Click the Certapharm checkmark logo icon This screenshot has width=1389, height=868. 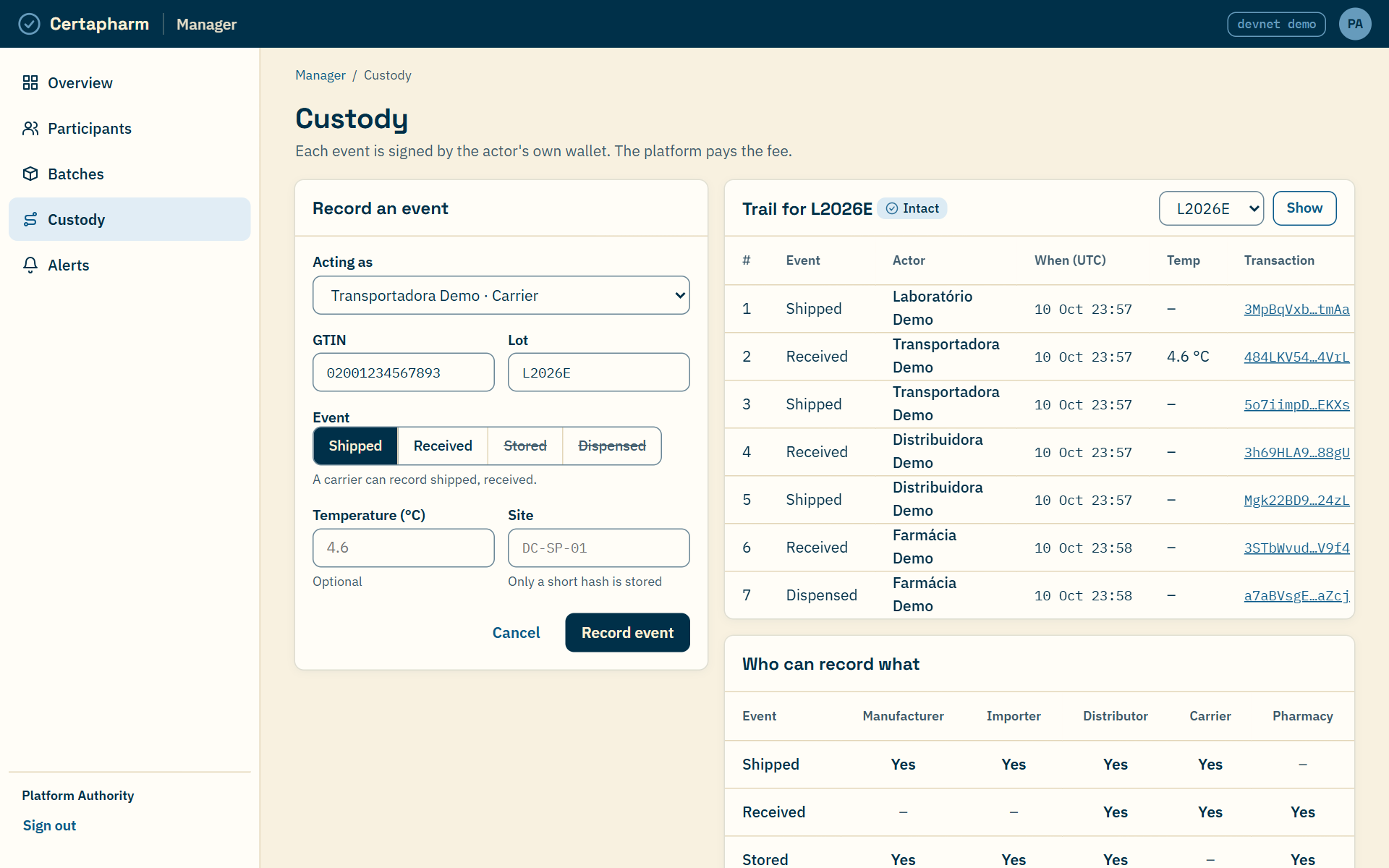(x=29, y=24)
